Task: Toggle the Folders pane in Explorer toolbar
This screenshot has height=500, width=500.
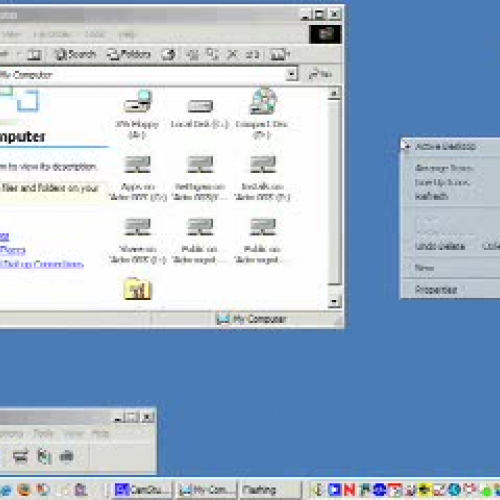Action: (129, 54)
